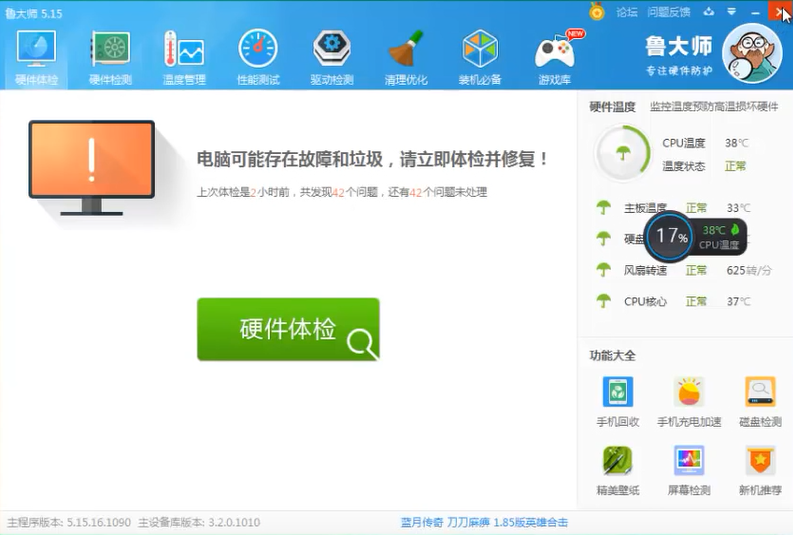
Task: Click the gold medal icon in title bar
Action: coord(597,12)
